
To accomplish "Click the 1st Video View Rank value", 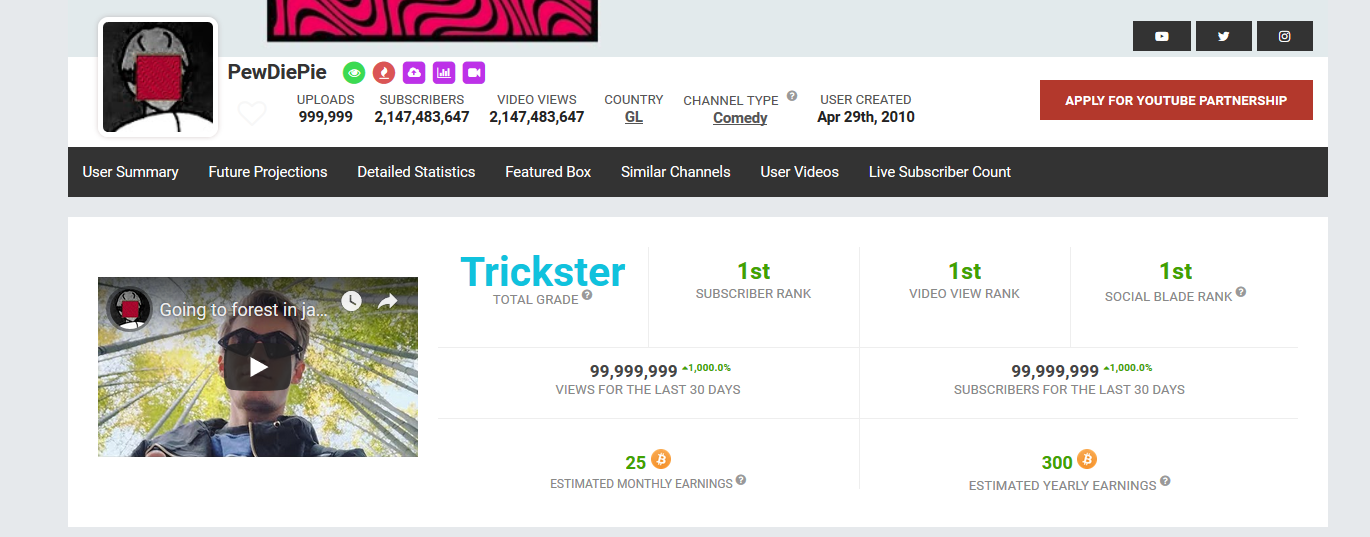I will [x=965, y=271].
